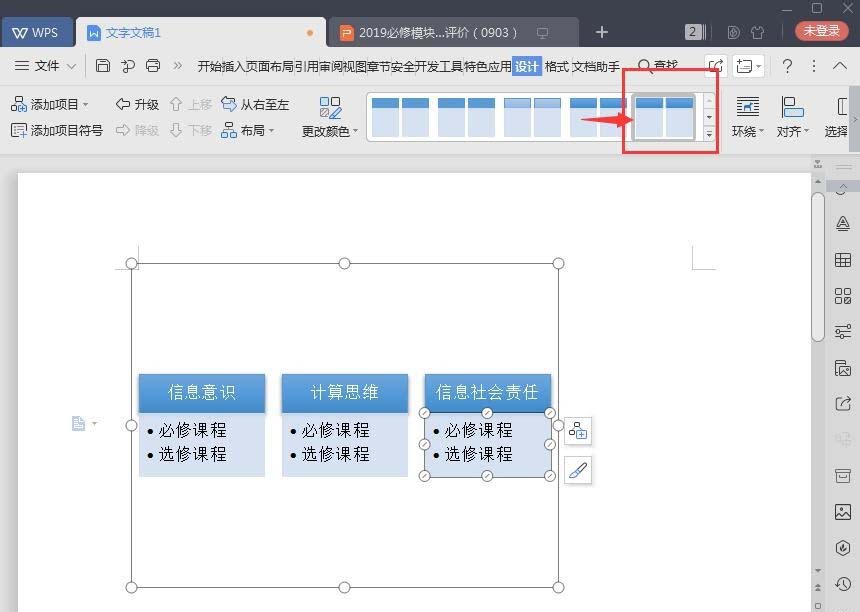
Task: Expand more quick access tools with the » chevron
Action: coord(177,66)
